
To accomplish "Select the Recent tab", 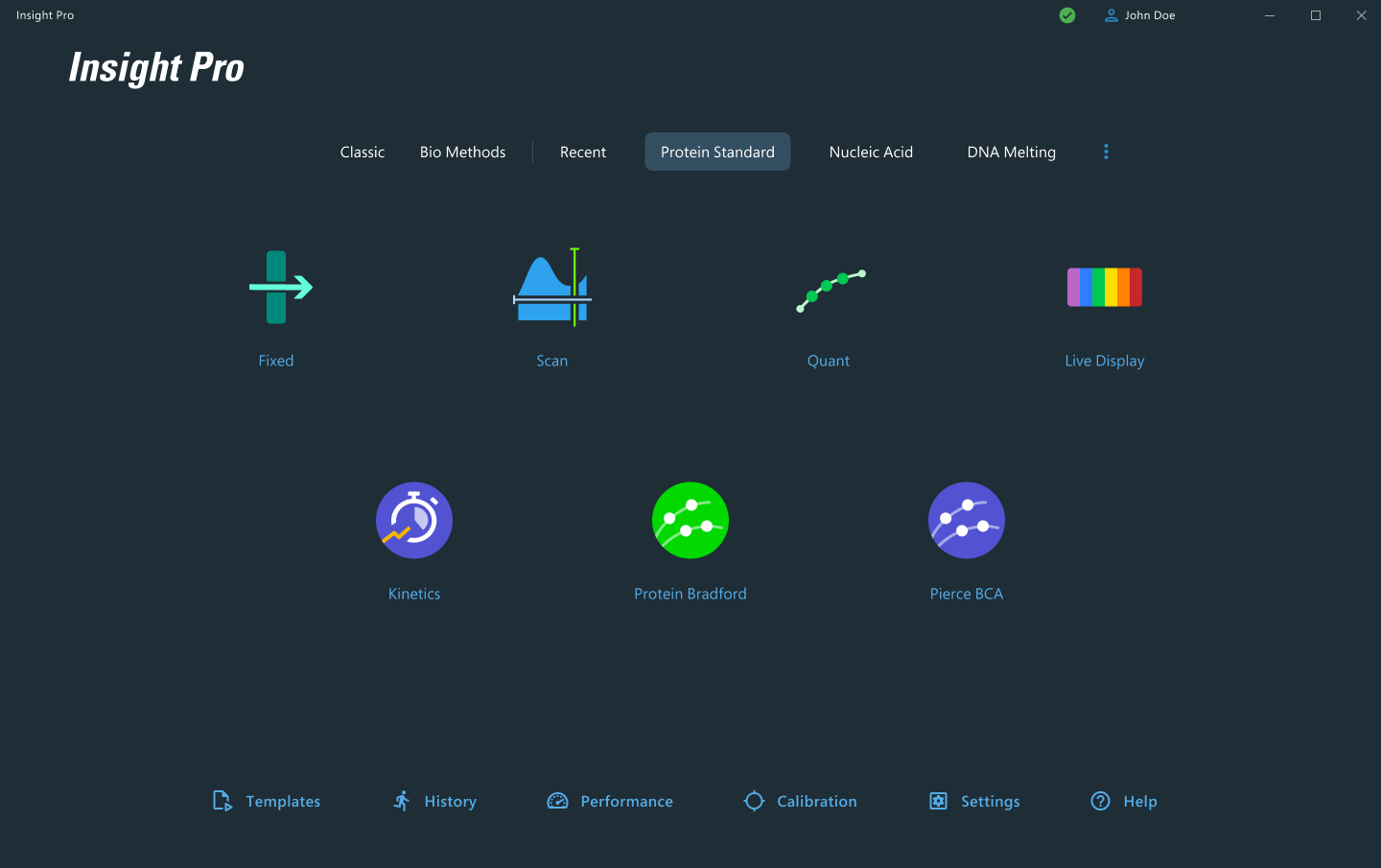I will click(x=583, y=152).
